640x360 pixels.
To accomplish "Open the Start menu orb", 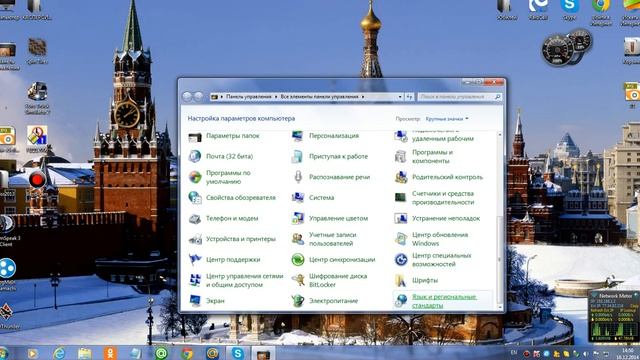I will 3,353.
